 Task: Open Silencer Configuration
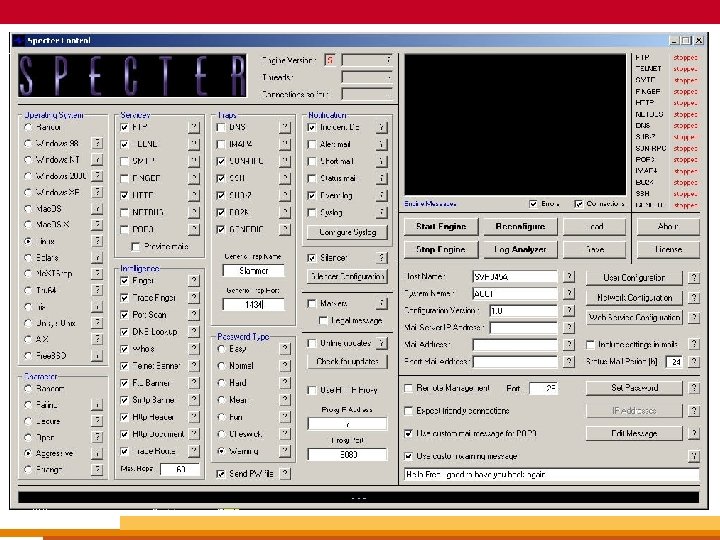pos(347,276)
